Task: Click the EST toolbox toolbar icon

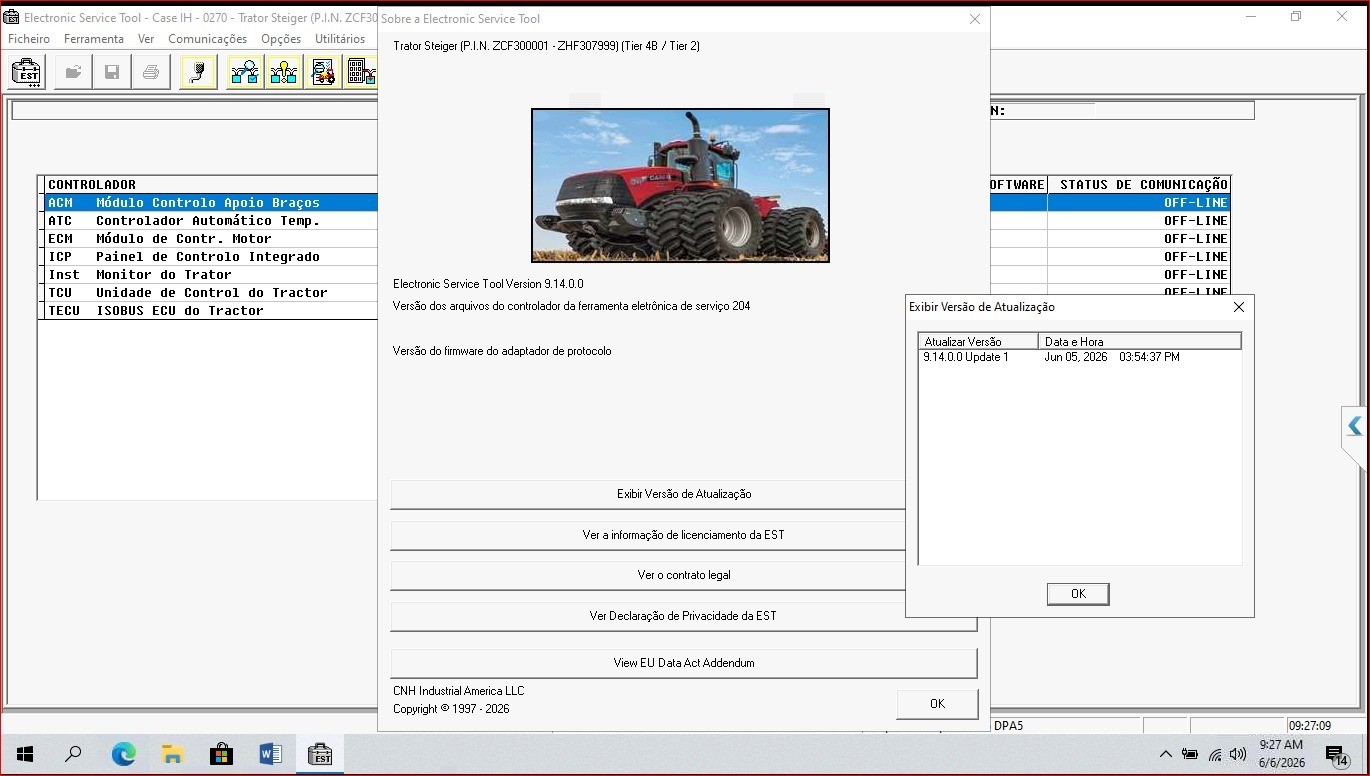Action: (27, 72)
